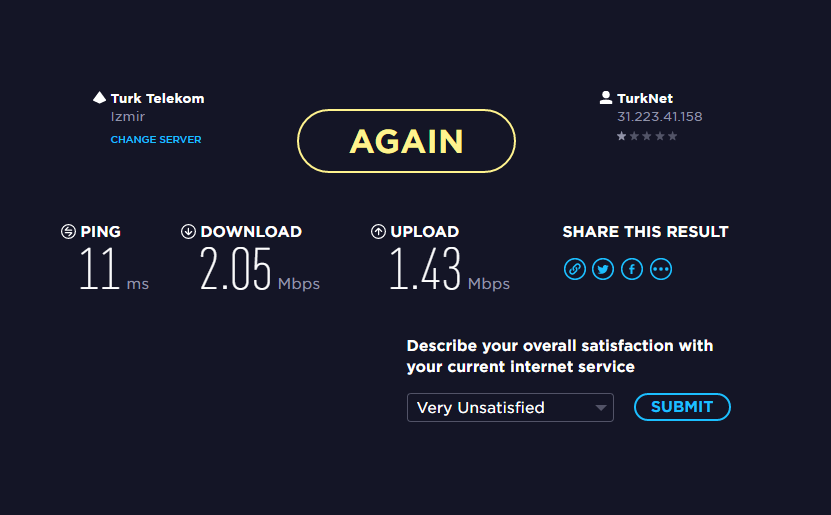Viewport: 831px width, 515px height.
Task: Click the TurkNet user profile icon
Action: [x=606, y=97]
